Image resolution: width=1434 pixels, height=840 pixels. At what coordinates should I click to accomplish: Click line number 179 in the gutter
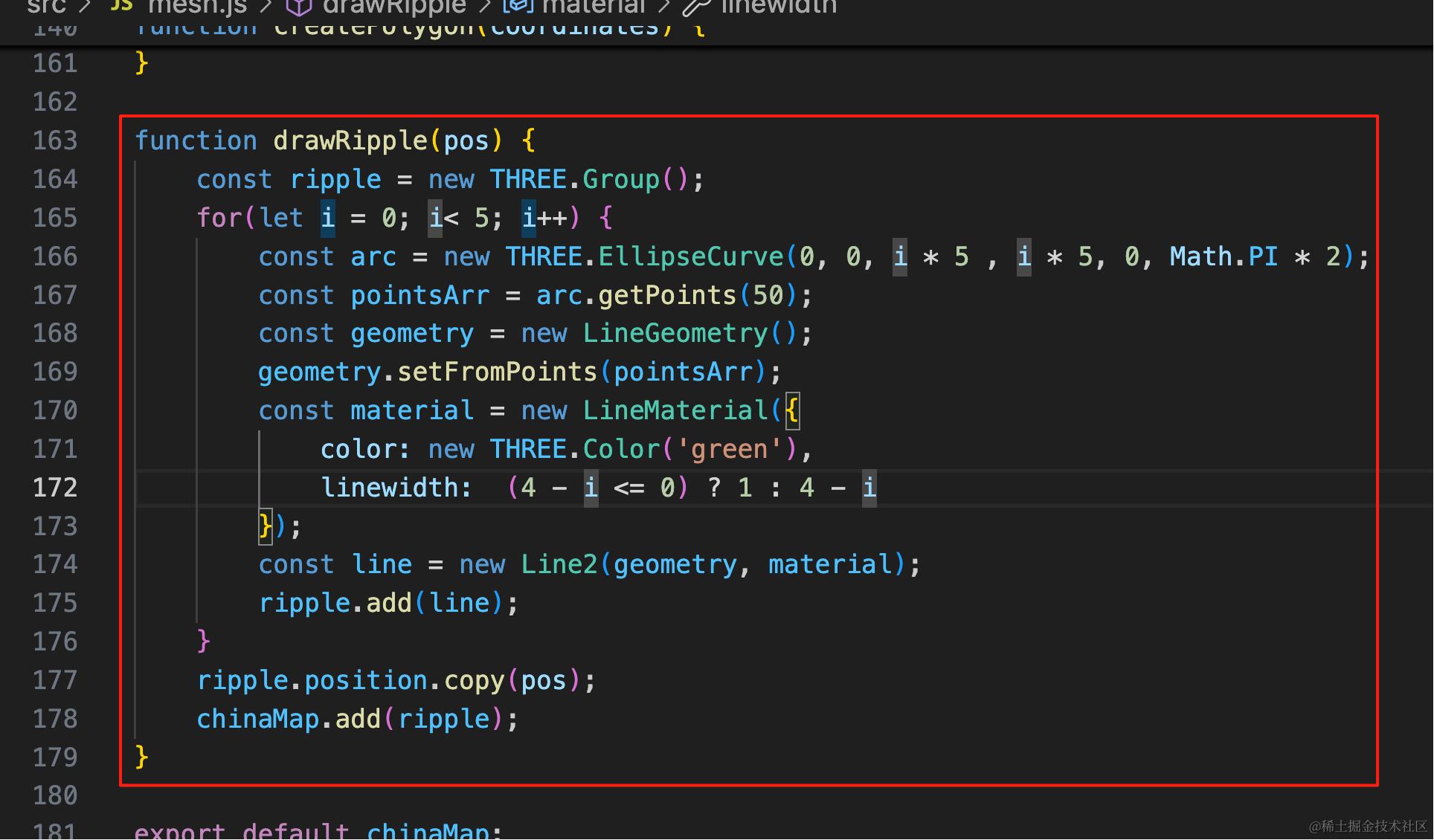pyautogui.click(x=55, y=757)
